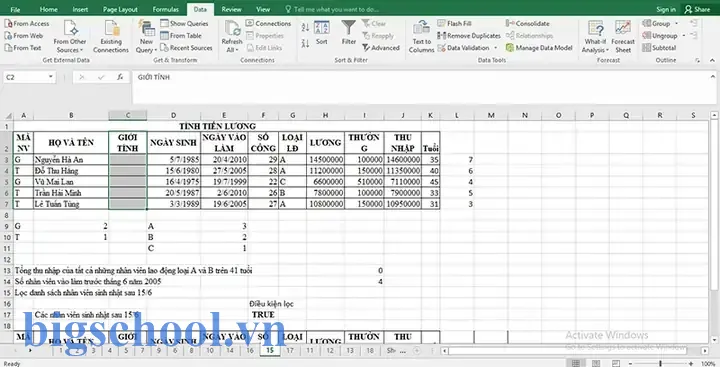
Task: Switch to Page Break Preview
Action: [615, 363]
